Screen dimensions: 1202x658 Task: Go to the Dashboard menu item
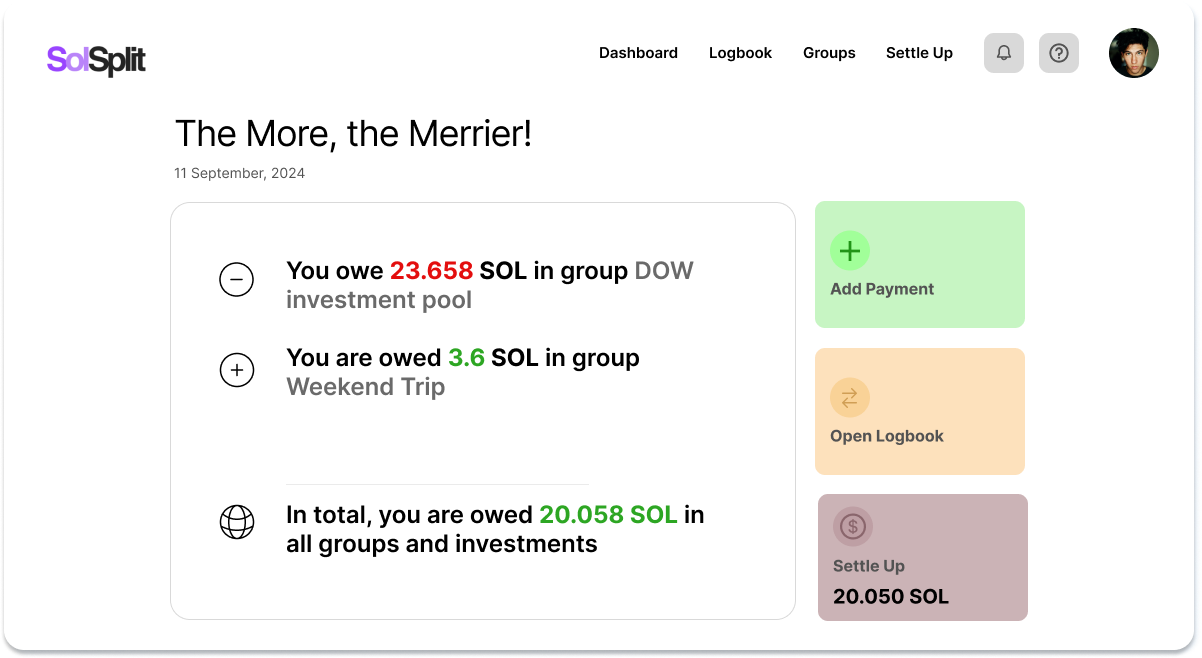[638, 53]
